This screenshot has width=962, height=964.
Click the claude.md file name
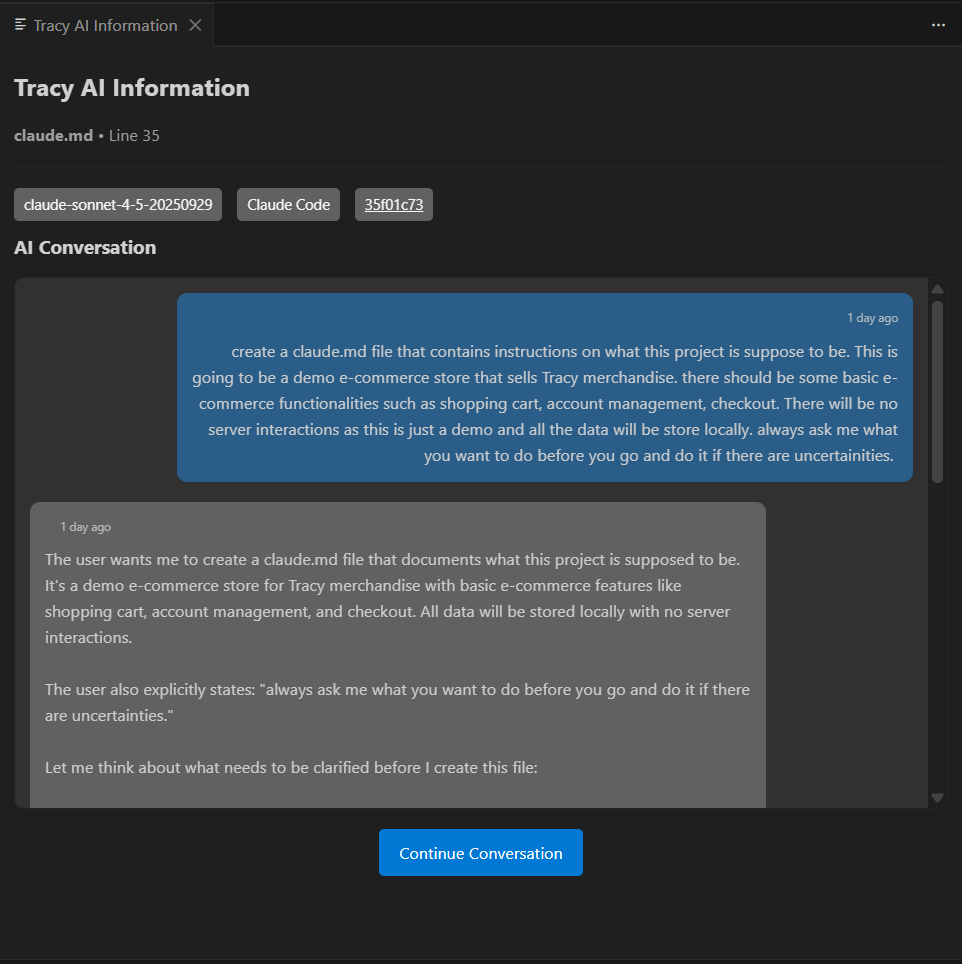pos(53,136)
